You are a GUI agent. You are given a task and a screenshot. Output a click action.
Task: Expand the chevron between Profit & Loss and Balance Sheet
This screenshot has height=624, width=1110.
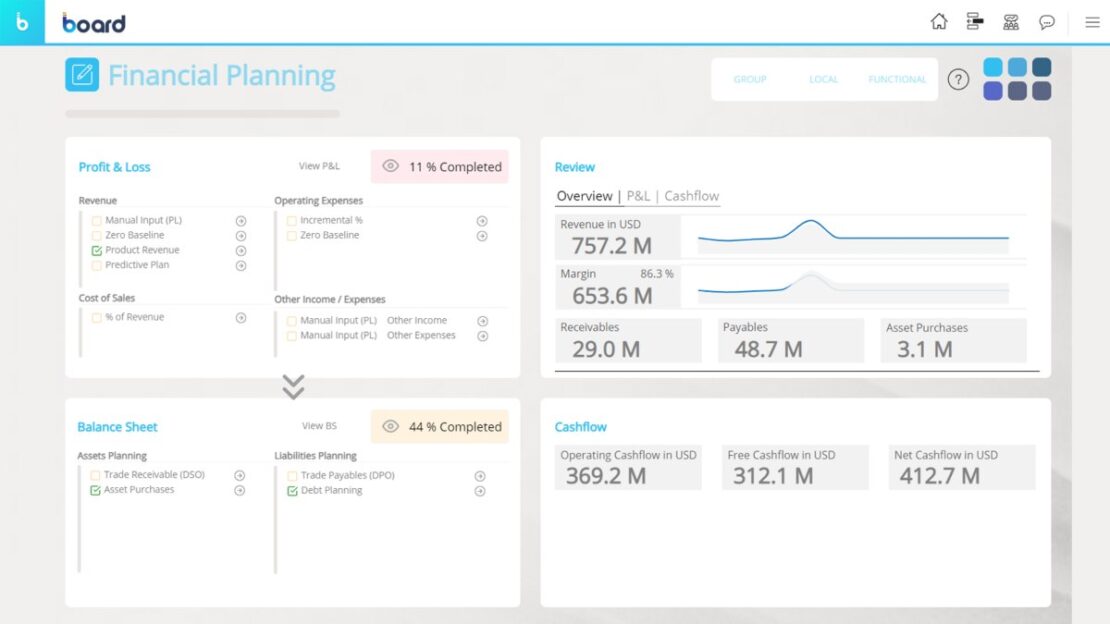pyautogui.click(x=292, y=387)
